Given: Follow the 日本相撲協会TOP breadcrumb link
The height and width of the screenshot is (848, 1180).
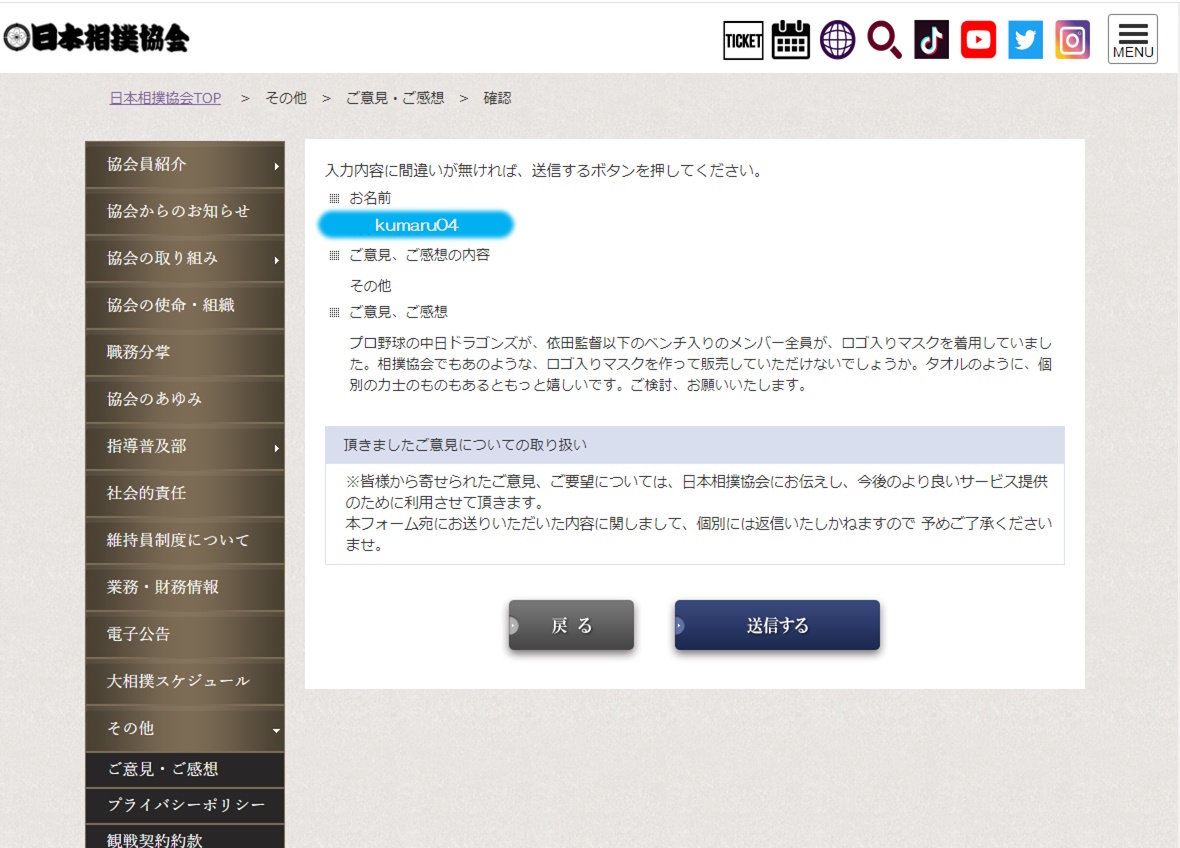Looking at the screenshot, I should coord(165,98).
